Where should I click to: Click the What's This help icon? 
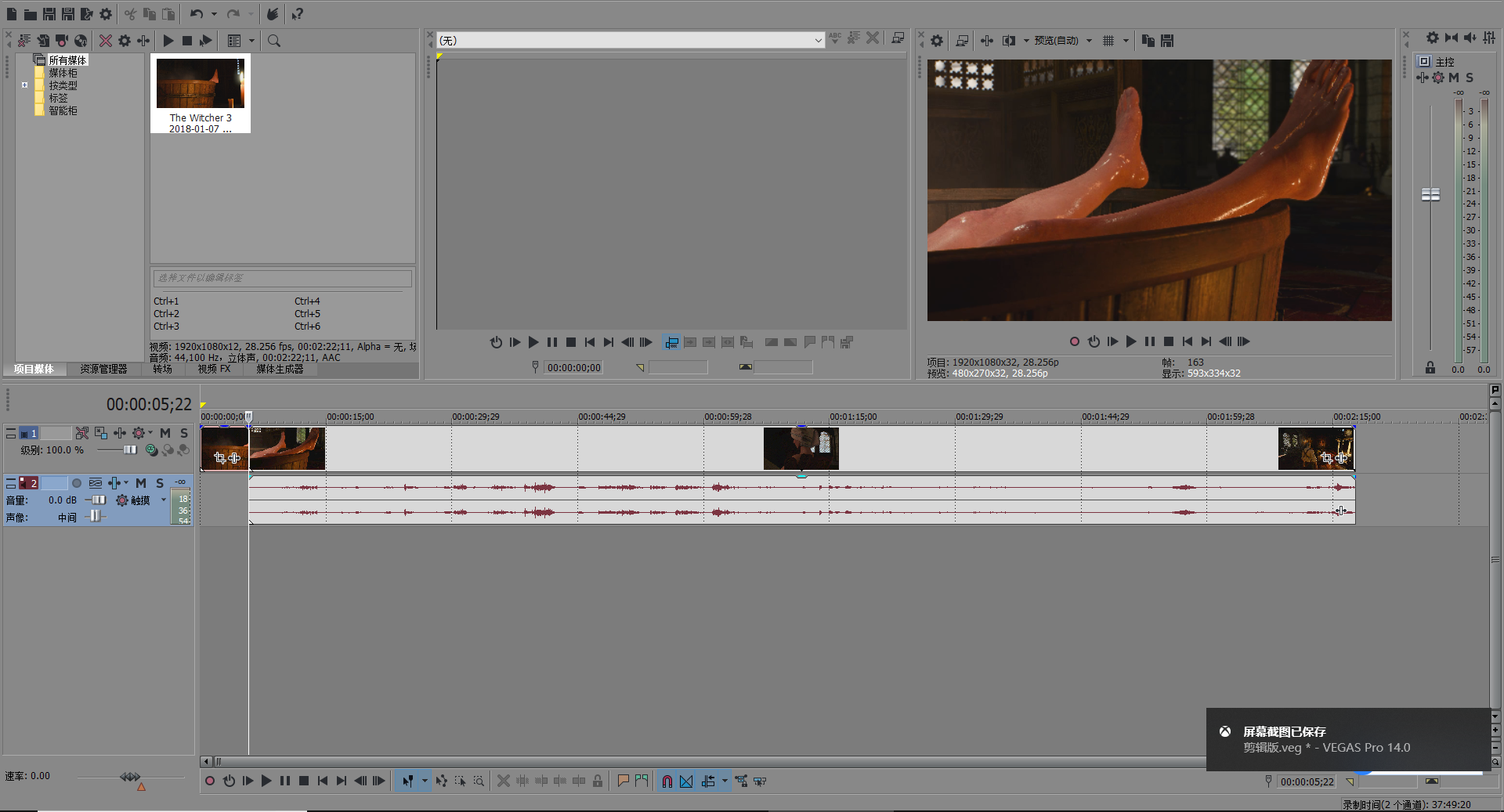pos(297,14)
